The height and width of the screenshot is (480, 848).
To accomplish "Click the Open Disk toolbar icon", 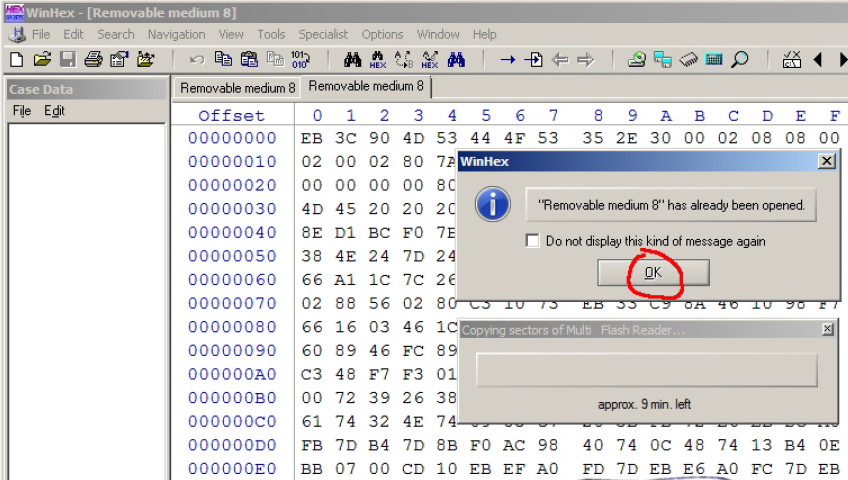I will pos(637,59).
